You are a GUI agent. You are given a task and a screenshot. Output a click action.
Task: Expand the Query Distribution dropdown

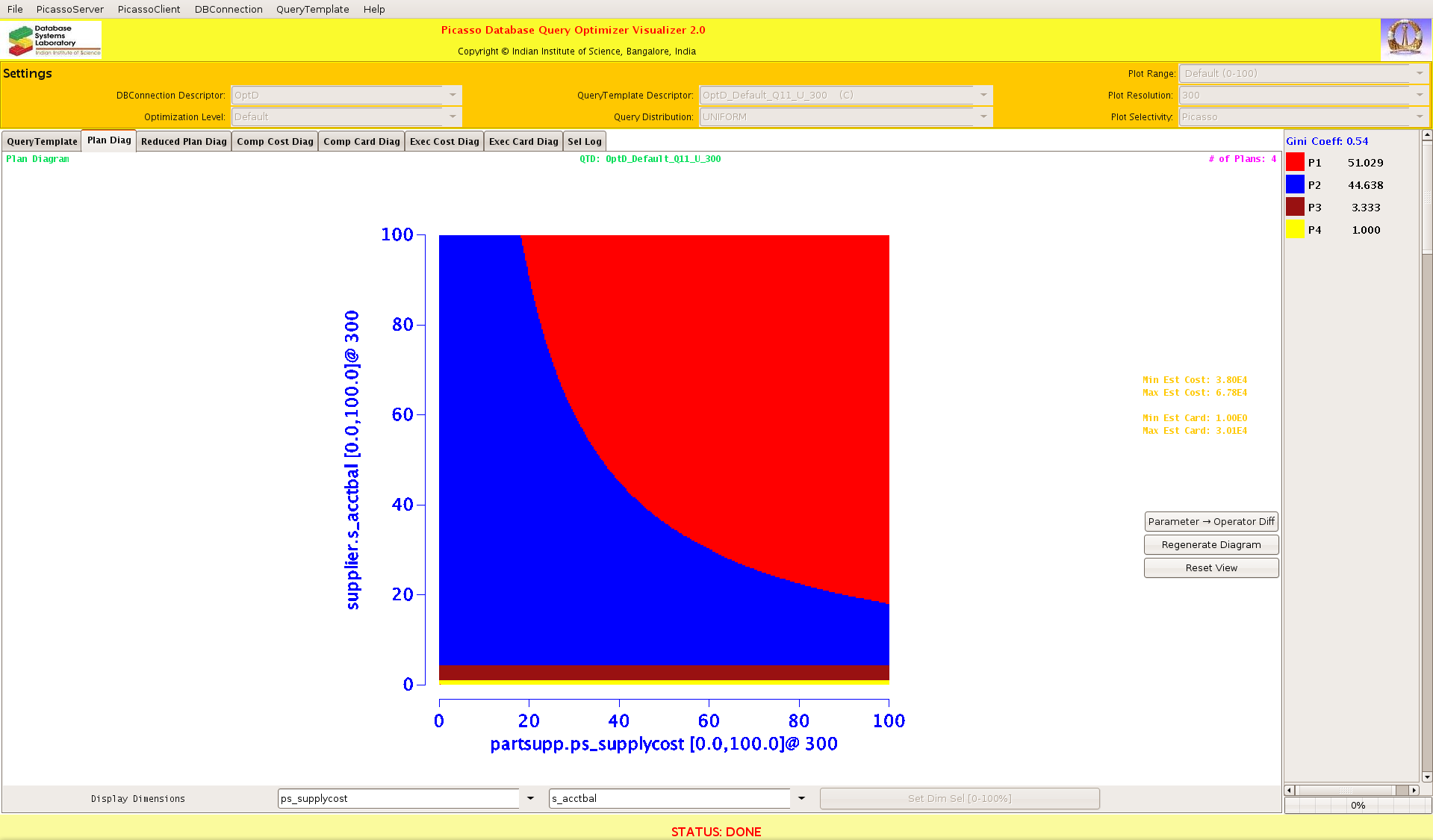(983, 116)
